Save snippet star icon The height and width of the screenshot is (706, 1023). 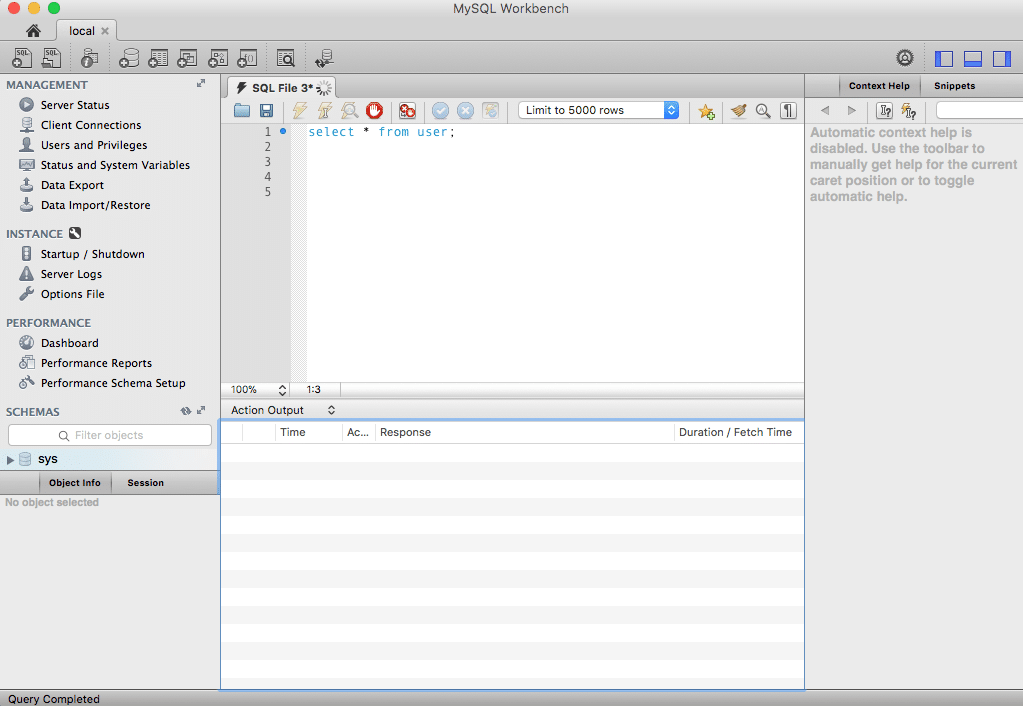(x=707, y=111)
